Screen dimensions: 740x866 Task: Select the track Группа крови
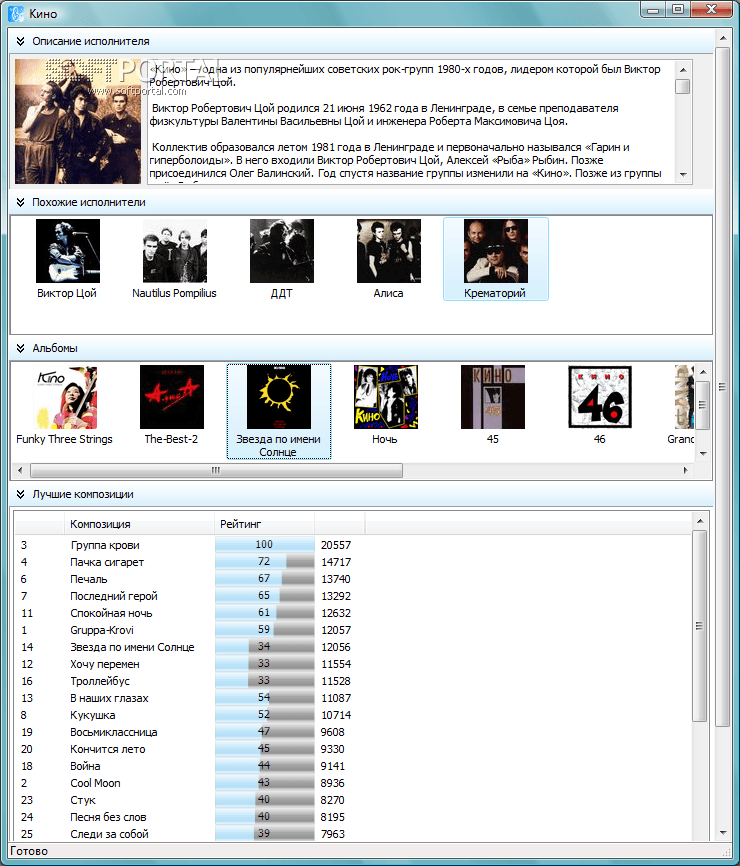pyautogui.click(x=105, y=545)
